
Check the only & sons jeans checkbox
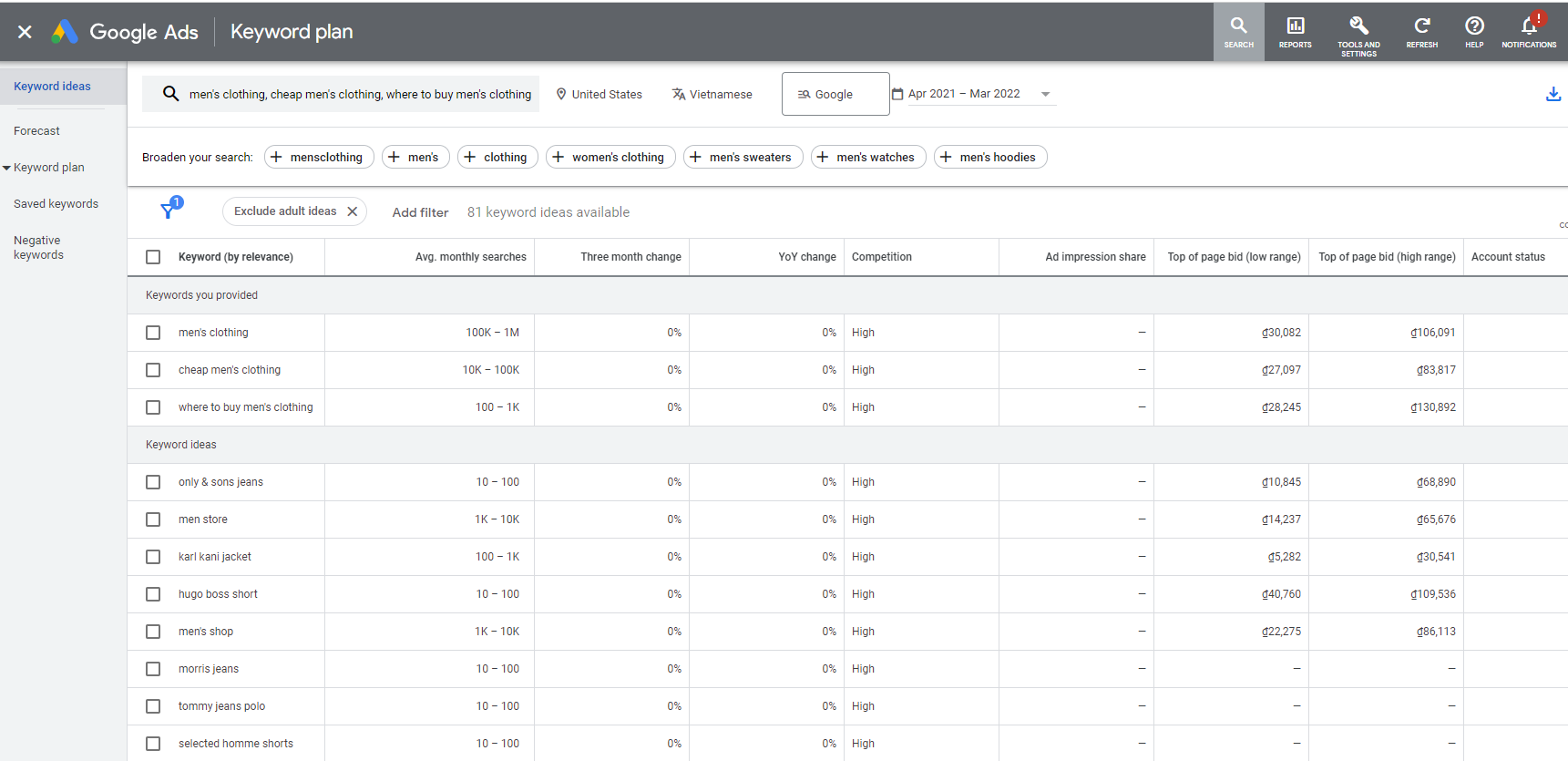(153, 482)
